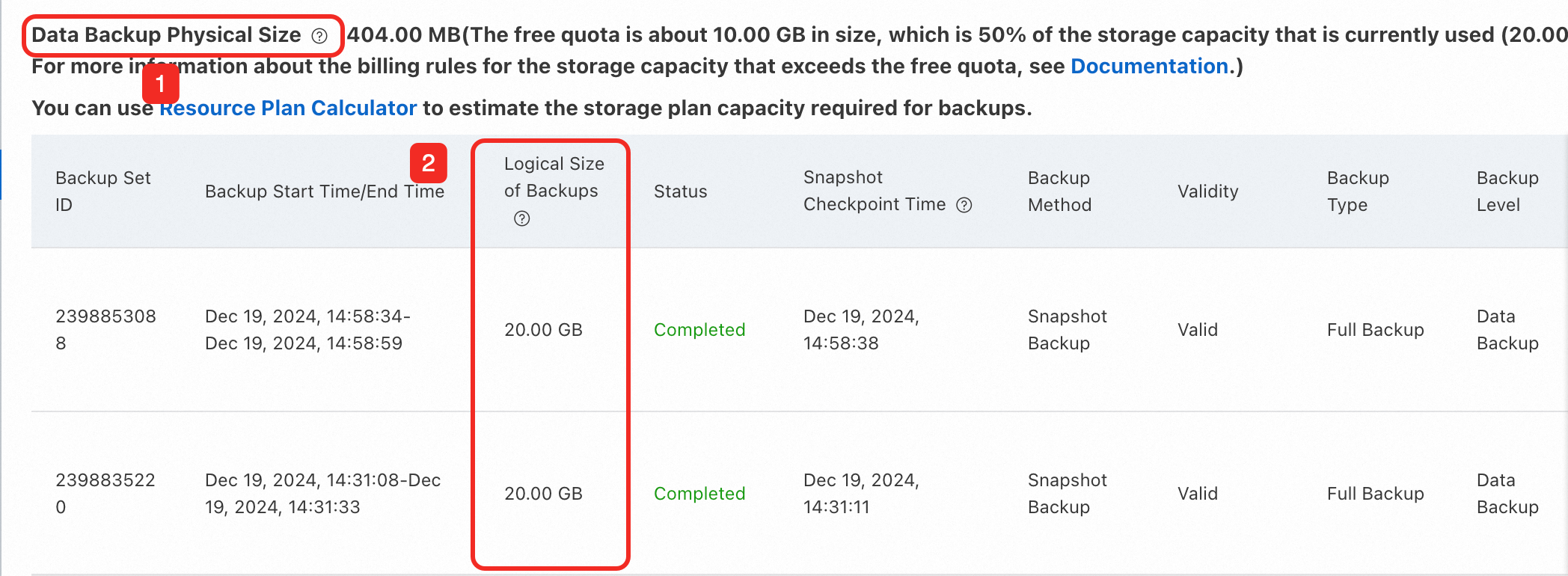Click the Backup Method column header
Image resolution: width=1568 pixels, height=576 pixels.
click(x=1059, y=192)
